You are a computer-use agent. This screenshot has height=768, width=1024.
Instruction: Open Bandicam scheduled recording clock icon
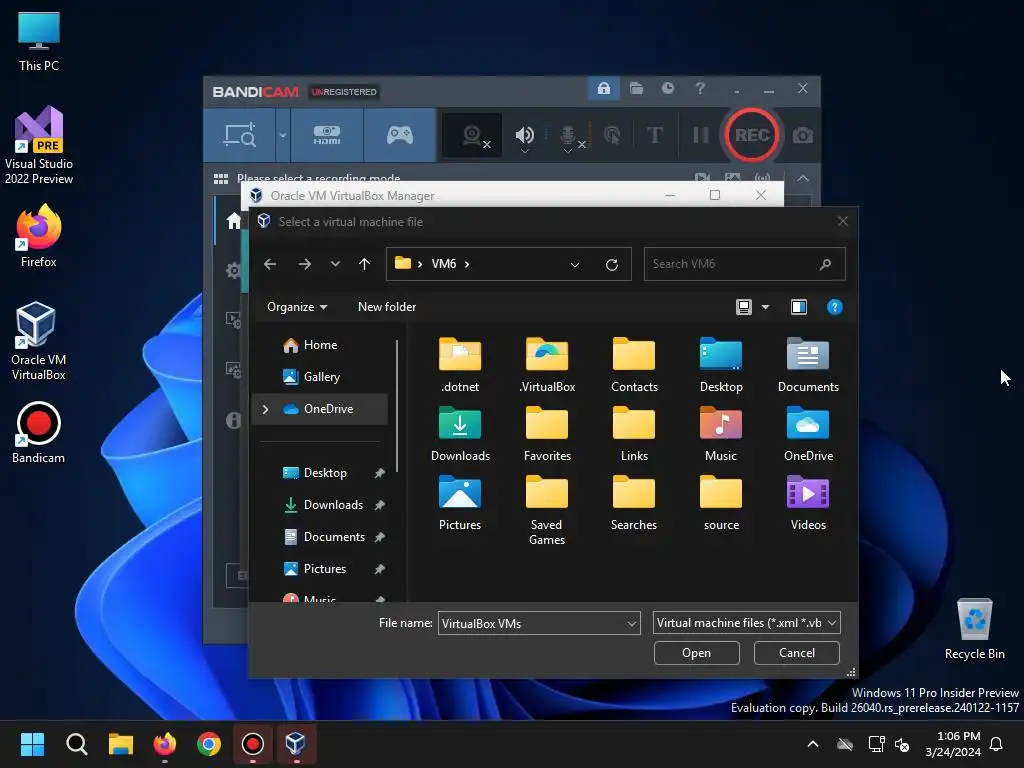(667, 88)
